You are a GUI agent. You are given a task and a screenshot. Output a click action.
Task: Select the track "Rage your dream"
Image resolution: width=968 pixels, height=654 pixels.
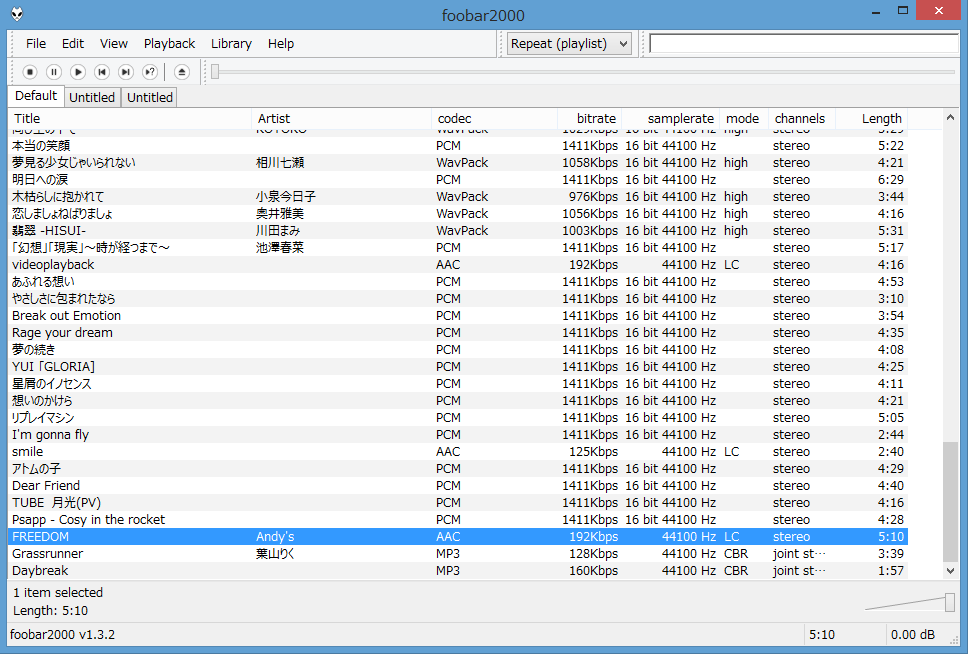pos(457,333)
